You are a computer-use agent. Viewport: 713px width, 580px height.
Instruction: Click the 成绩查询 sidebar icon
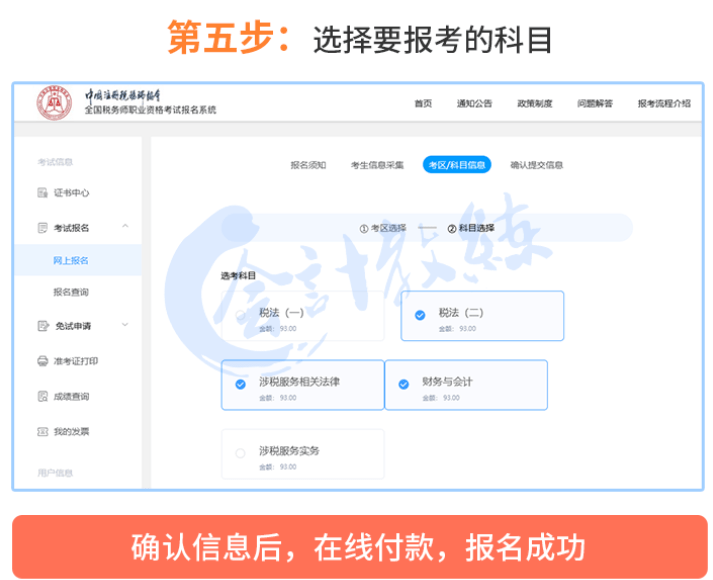pos(43,397)
